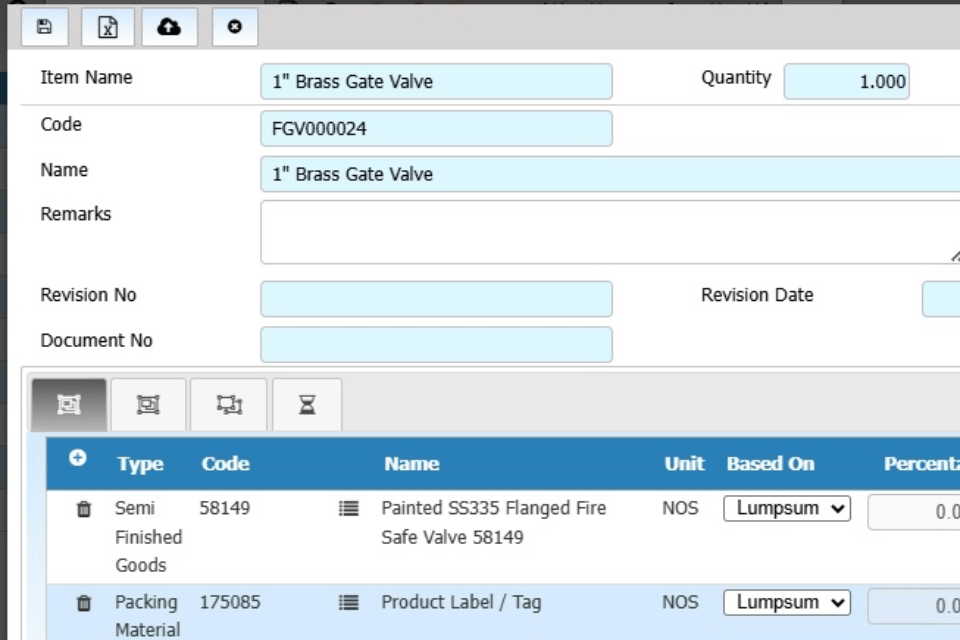Open item list icon for code 175085
The height and width of the screenshot is (640, 960).
349,603
